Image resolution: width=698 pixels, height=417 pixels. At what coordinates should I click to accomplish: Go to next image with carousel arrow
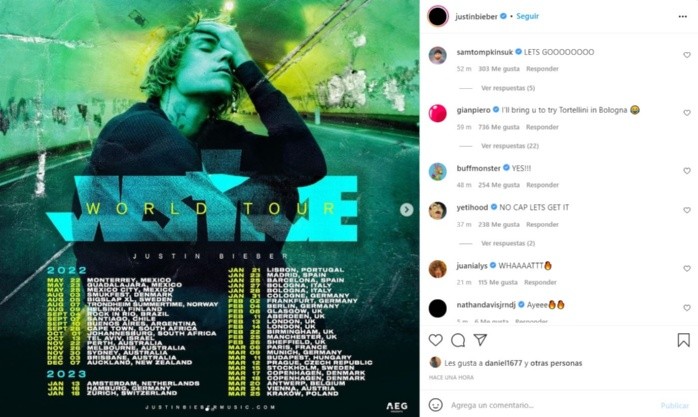click(x=406, y=210)
